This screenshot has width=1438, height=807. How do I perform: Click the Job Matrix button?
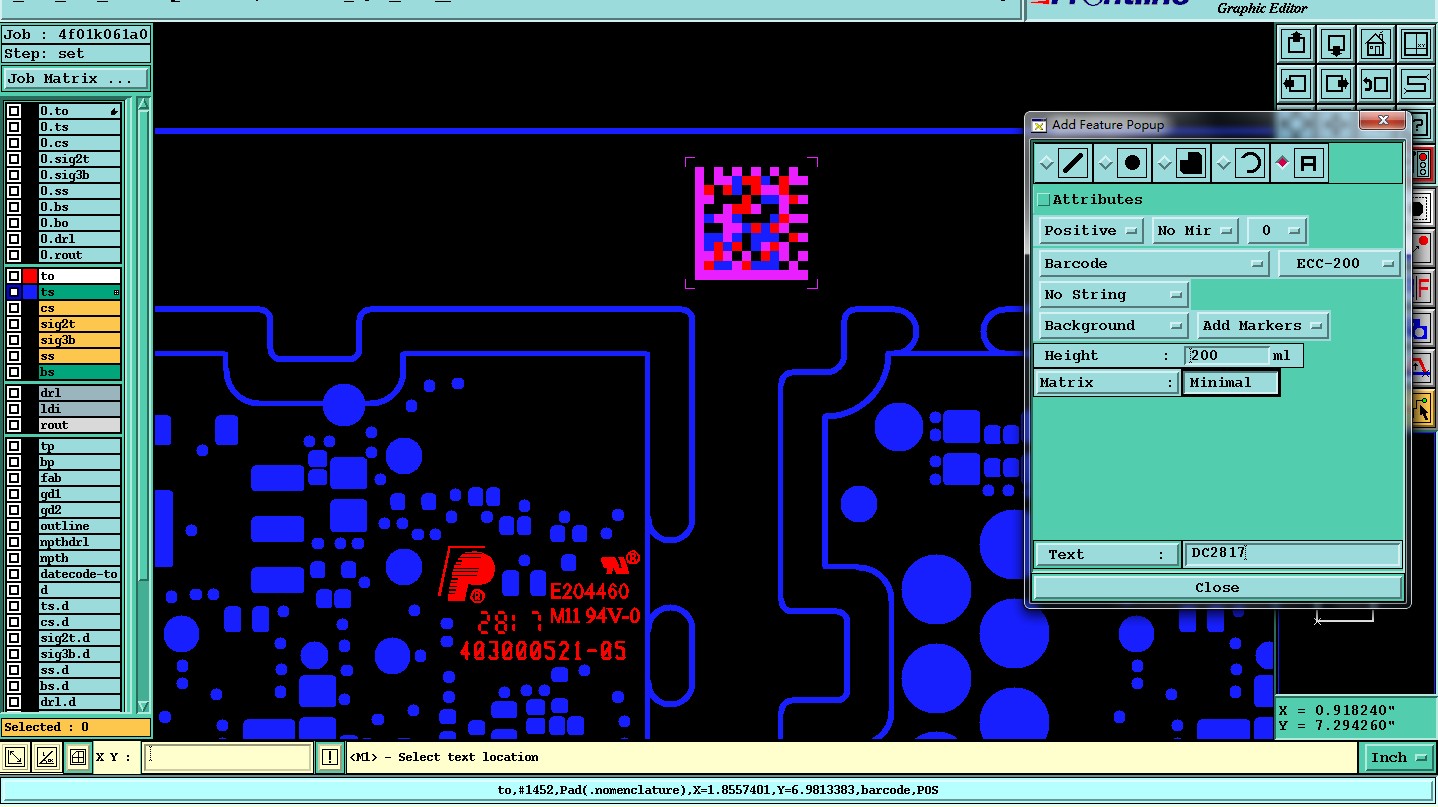point(75,78)
